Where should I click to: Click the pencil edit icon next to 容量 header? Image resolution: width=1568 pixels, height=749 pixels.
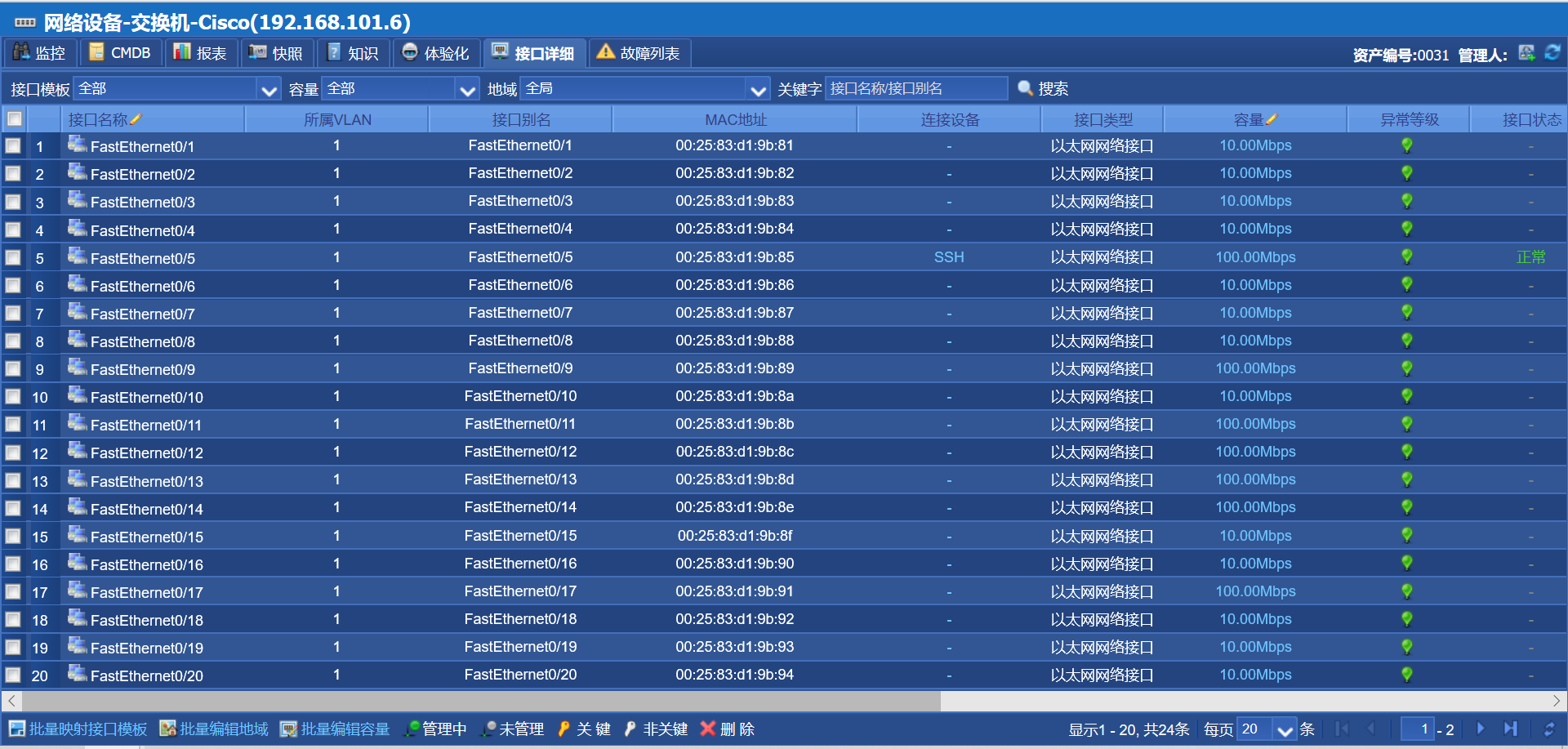click(x=1272, y=119)
